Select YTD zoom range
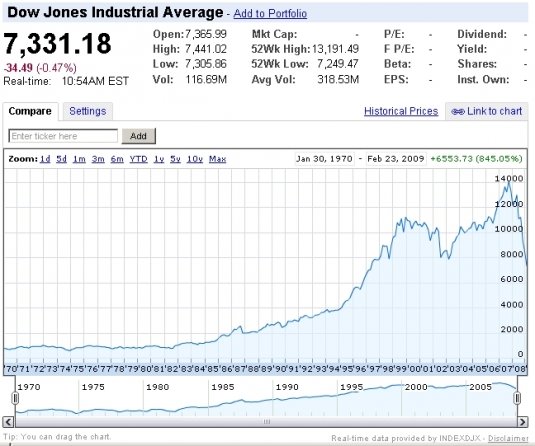The width and height of the screenshot is (535, 446). coord(139,159)
